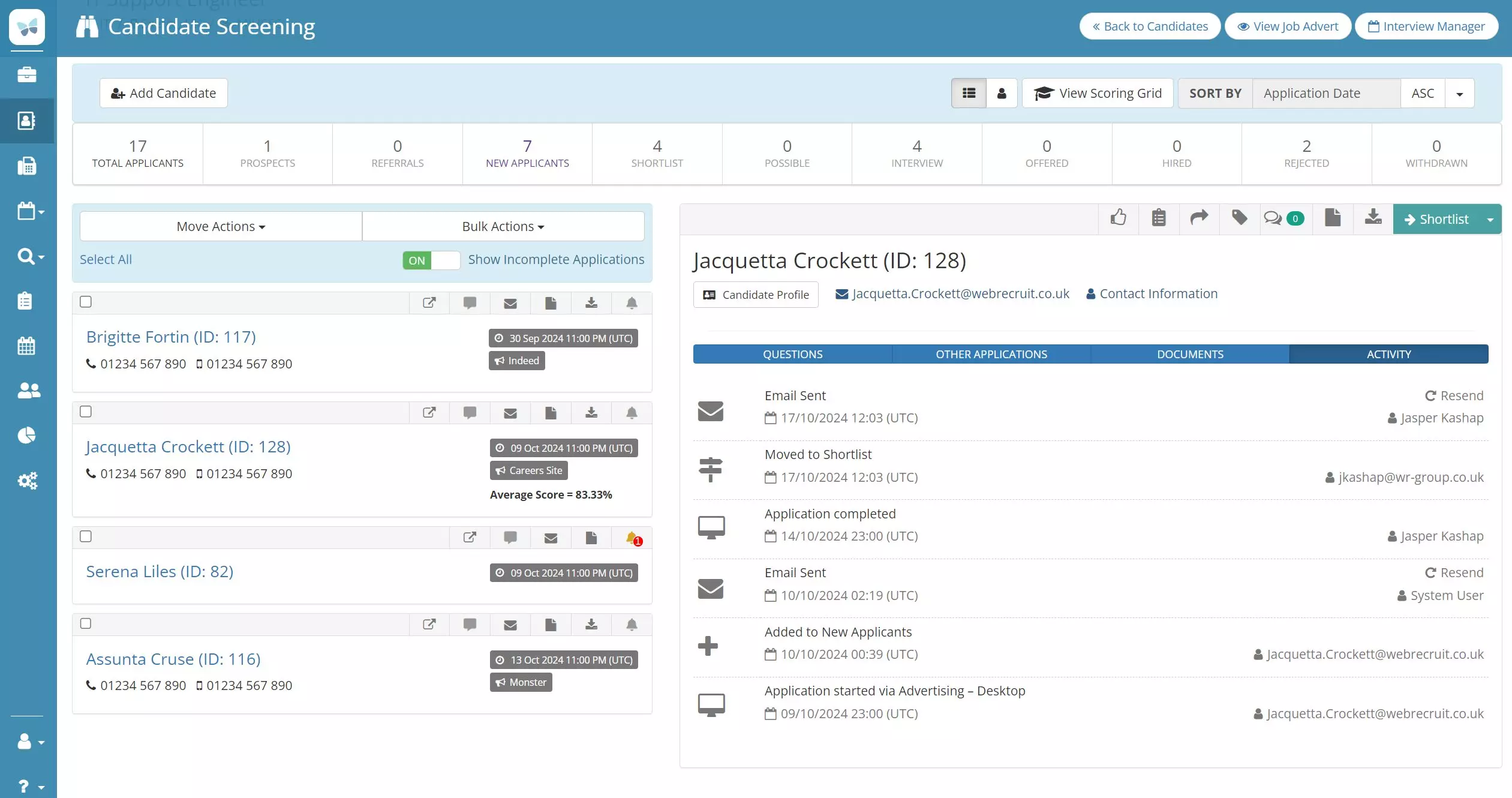Click the Add Candidate button
This screenshot has height=798, width=1512.
pos(163,94)
